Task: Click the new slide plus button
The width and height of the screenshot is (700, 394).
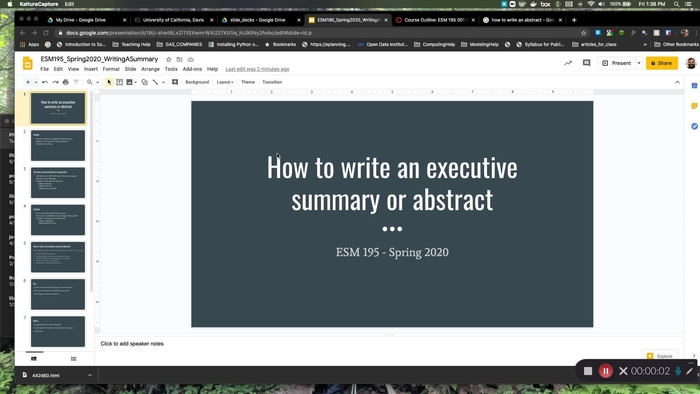Action: (x=28, y=82)
